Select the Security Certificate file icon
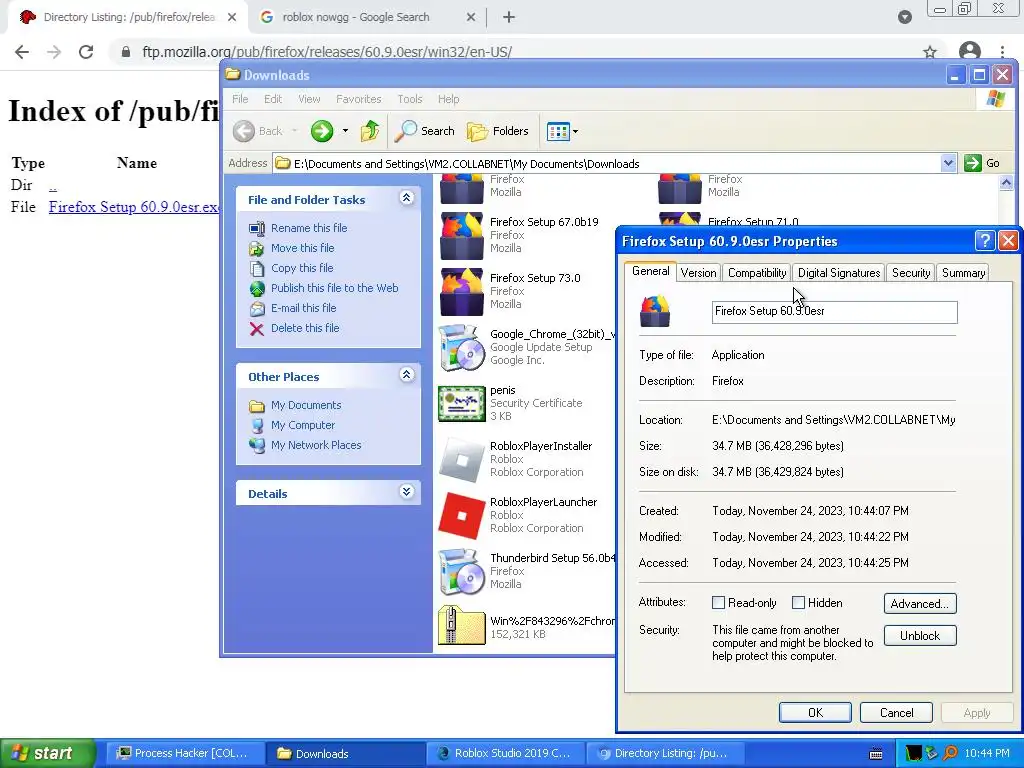Screen dimensions: 1024x768 point(462,404)
